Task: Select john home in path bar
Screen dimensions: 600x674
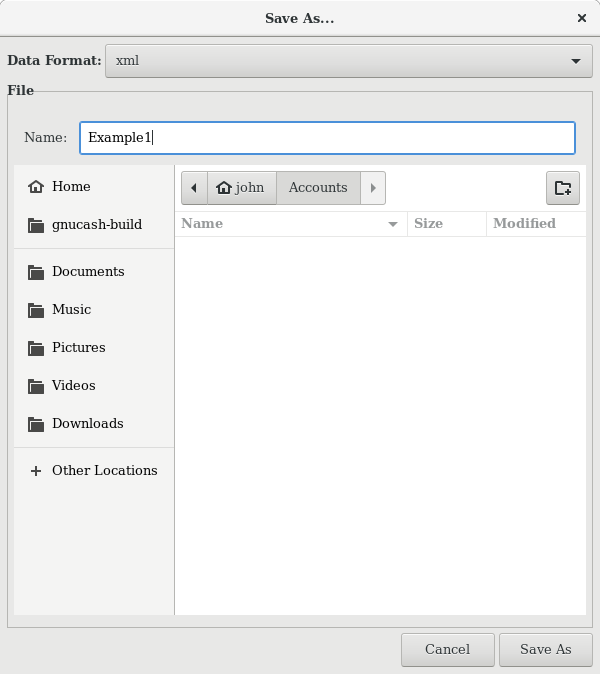Action: [x=241, y=188]
